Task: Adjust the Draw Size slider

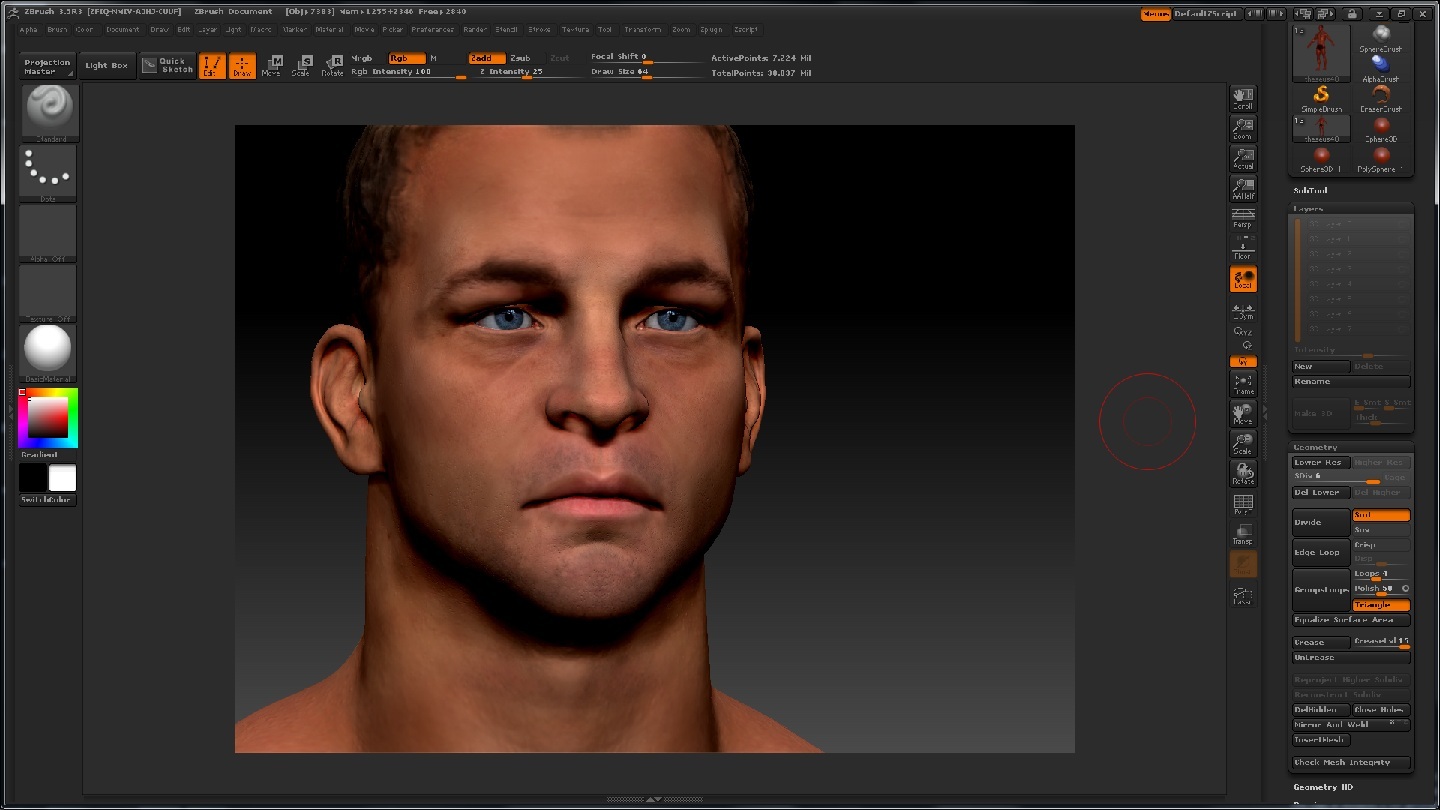Action: click(646, 72)
